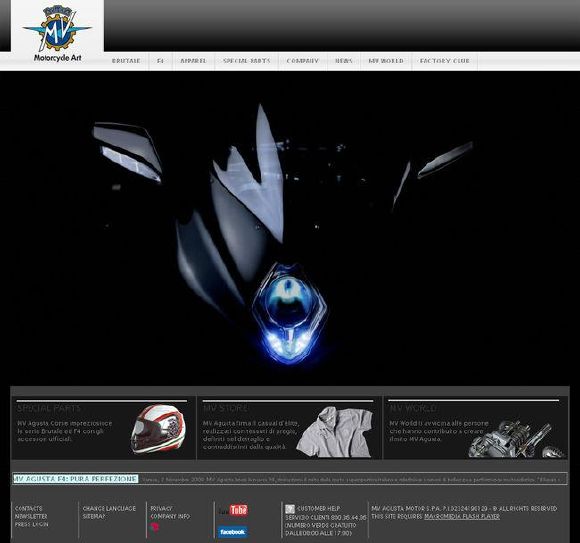Open the Macromedia Flash Player link
580x543 pixels.
pos(462,516)
